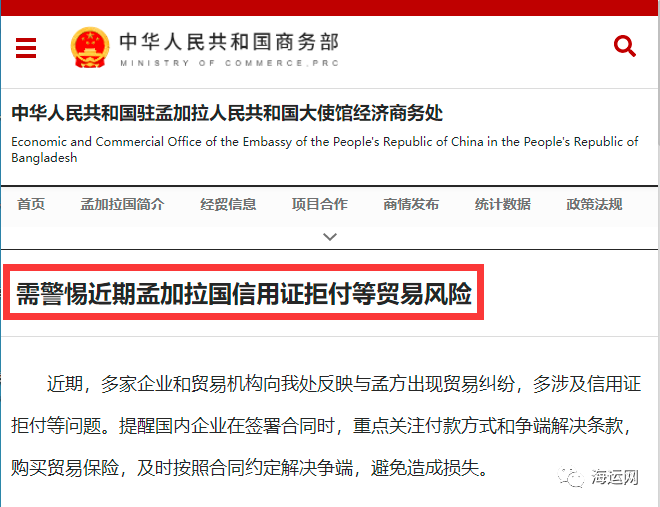This screenshot has width=660, height=507.
Task: Click the 海运网 watermark text
Action: (x=615, y=477)
